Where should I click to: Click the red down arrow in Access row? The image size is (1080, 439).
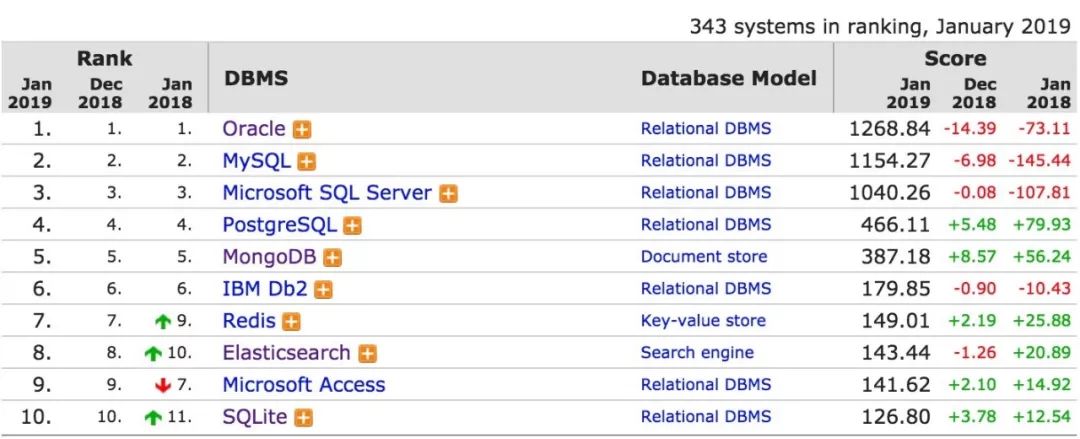(163, 386)
